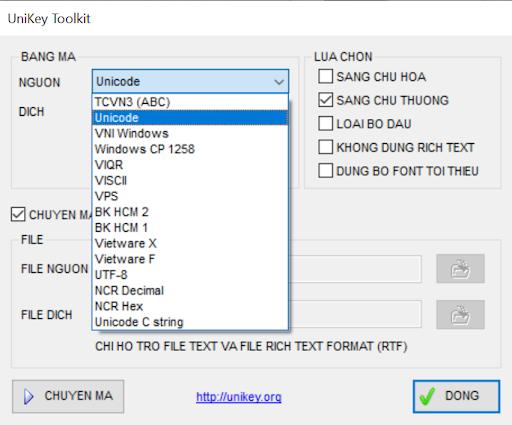The width and height of the screenshot is (512, 425).
Task: Enable SANG CHU HOA checkbox
Action: 325,76
